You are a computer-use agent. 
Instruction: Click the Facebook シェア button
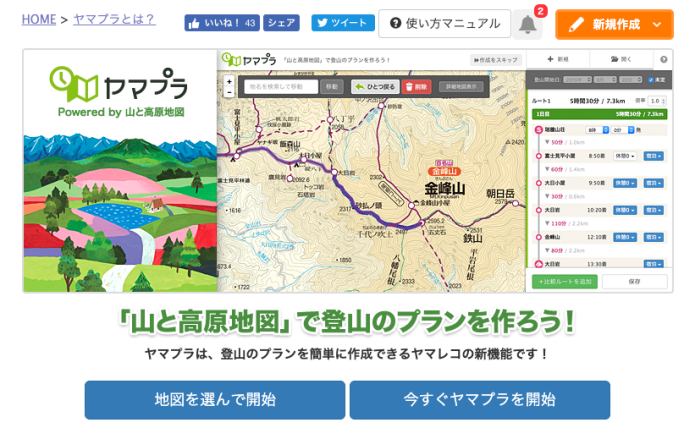coord(281,23)
